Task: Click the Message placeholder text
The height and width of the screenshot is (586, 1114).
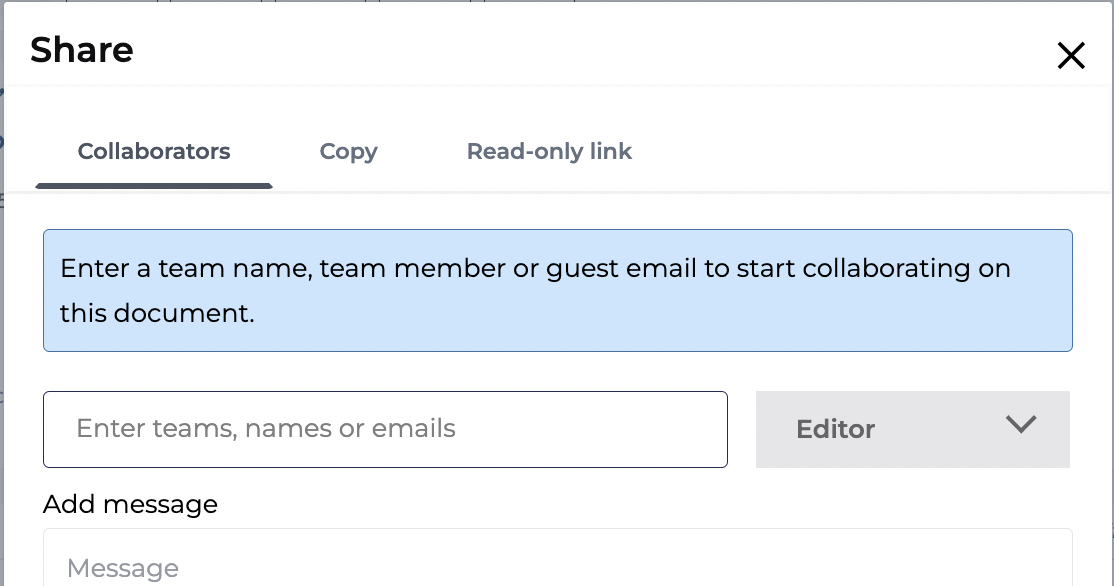Action: point(122,567)
